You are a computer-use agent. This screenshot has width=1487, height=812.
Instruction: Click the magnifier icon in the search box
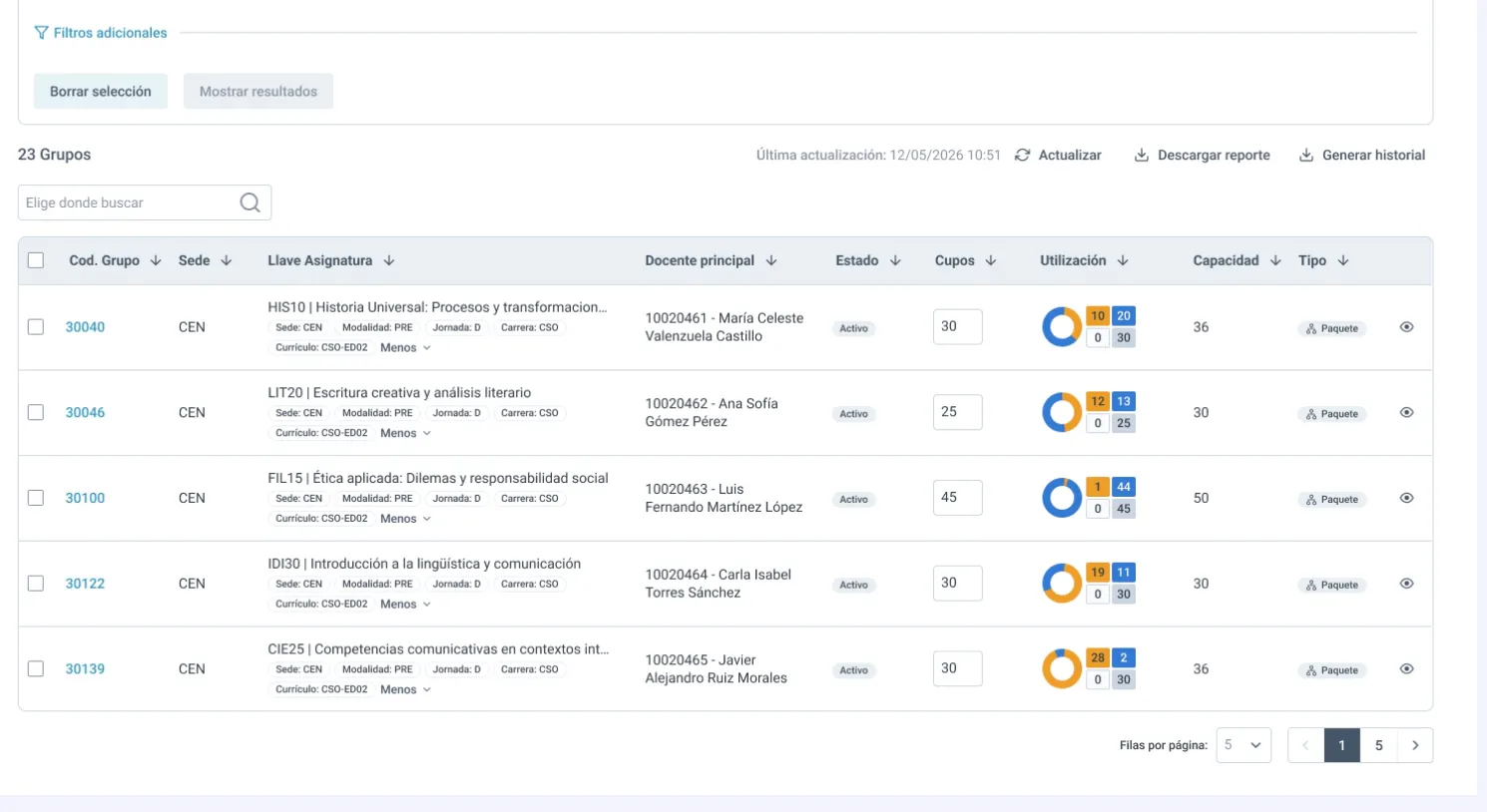(x=250, y=203)
